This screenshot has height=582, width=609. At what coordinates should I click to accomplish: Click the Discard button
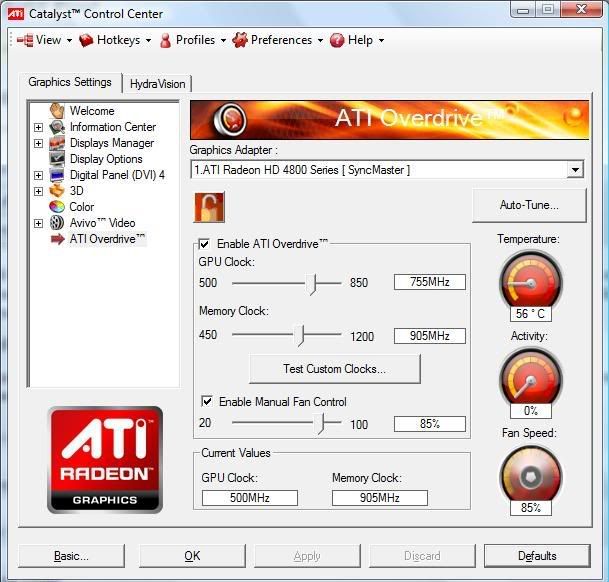(422, 556)
